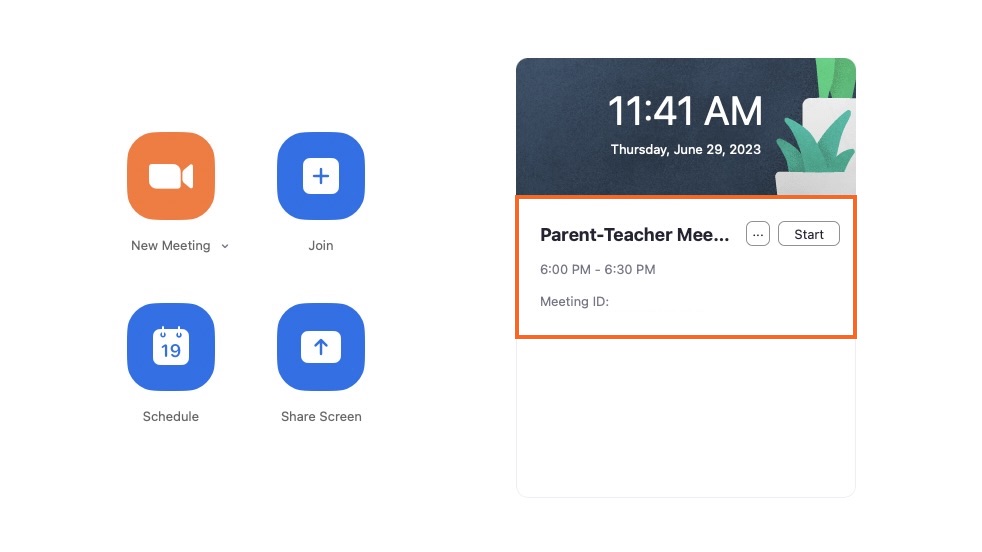Click the blue Join meeting icon
Viewport: 982px width, 552px height.
pos(321,176)
